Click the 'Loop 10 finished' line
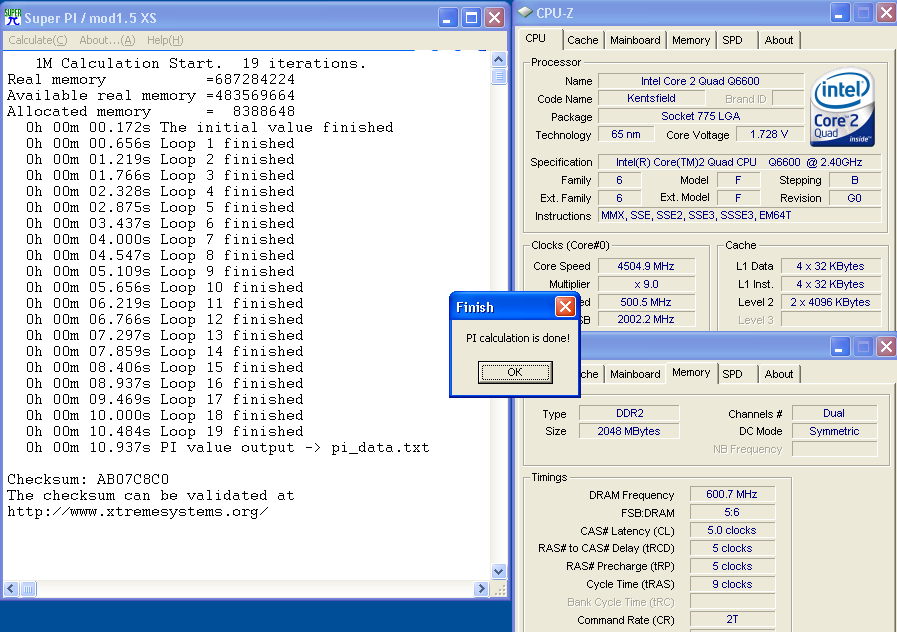The height and width of the screenshot is (632, 897). 164,287
